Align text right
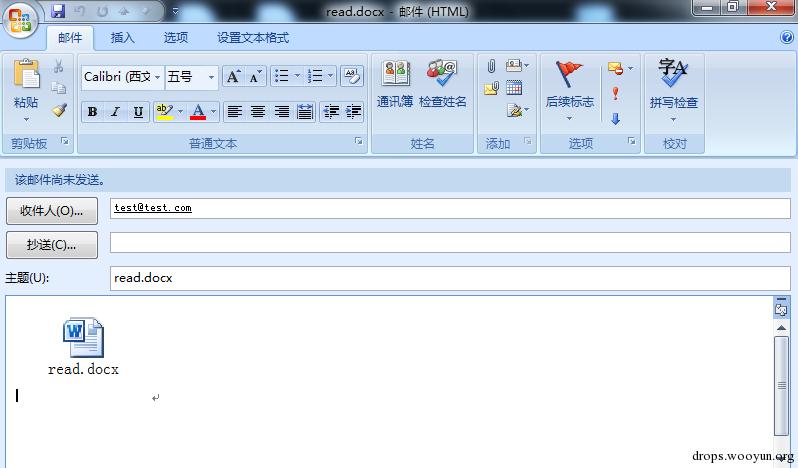Viewport: 798px width, 468px height. pos(281,111)
